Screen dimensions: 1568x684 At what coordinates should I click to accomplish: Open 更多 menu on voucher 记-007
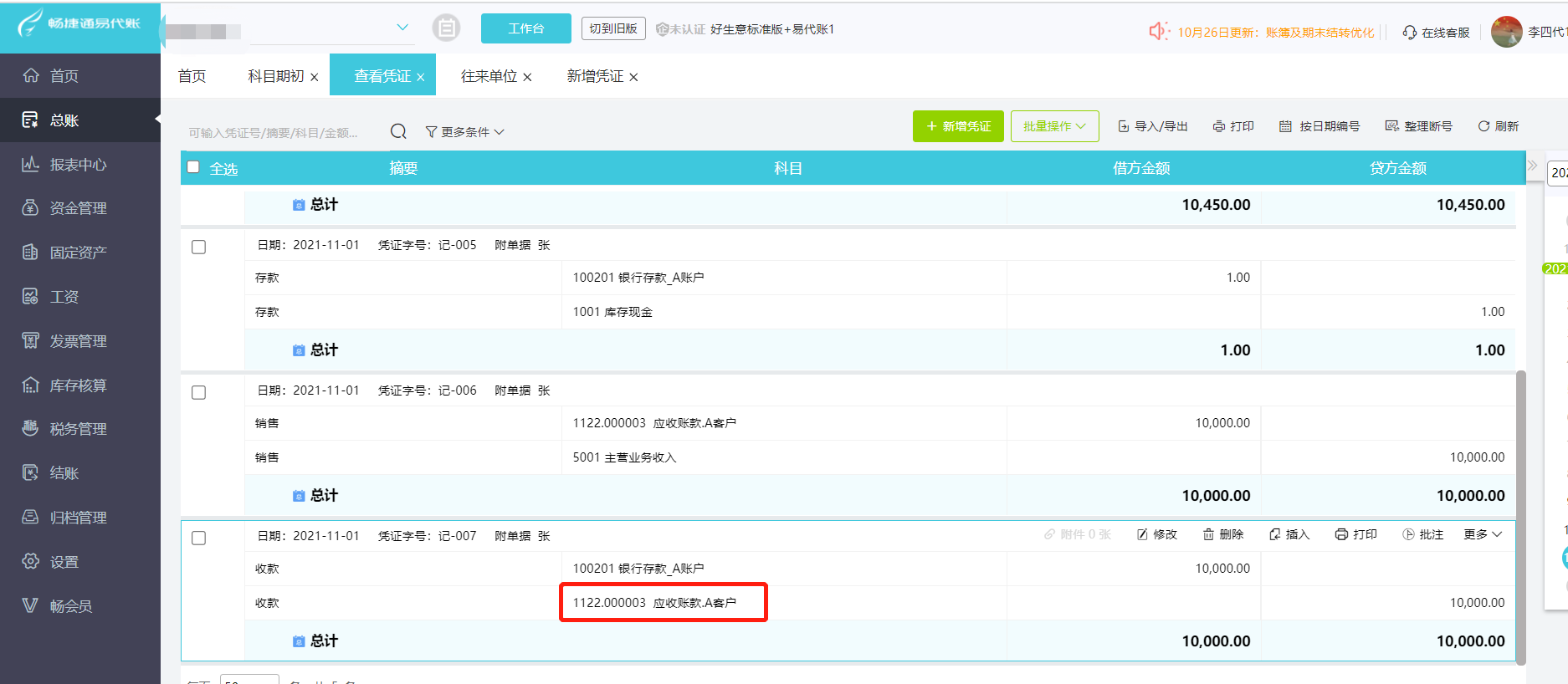point(1483,534)
